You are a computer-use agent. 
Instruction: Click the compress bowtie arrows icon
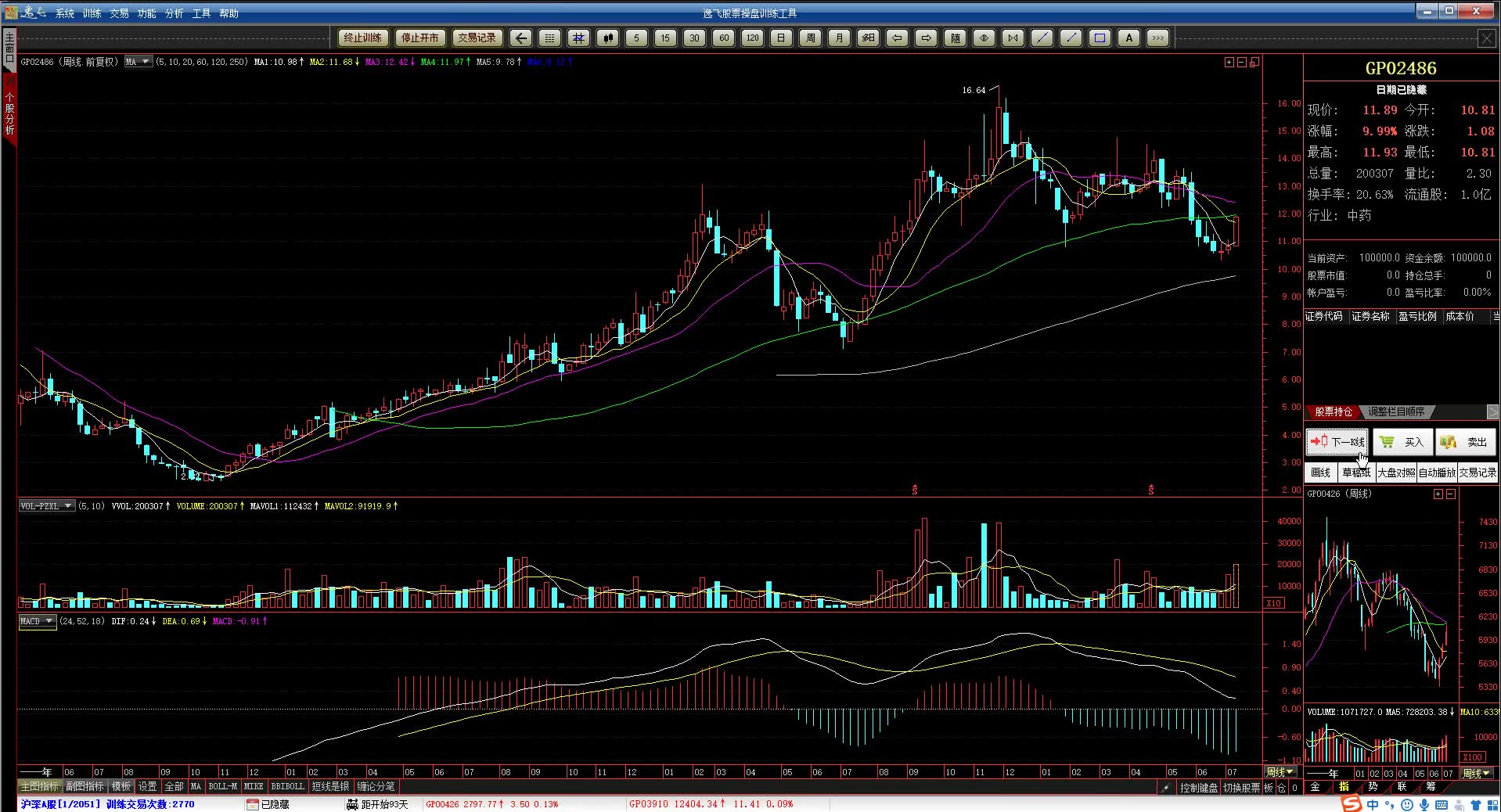(1013, 38)
